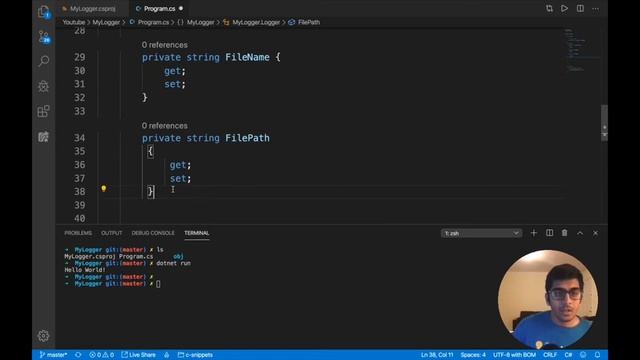Viewport: 640px width, 360px height.
Task: Run the code with the play icon
Action: click(x=564, y=9)
